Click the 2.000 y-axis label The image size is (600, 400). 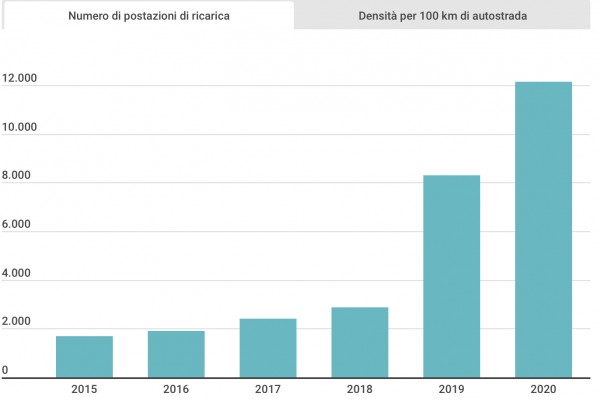(18, 322)
